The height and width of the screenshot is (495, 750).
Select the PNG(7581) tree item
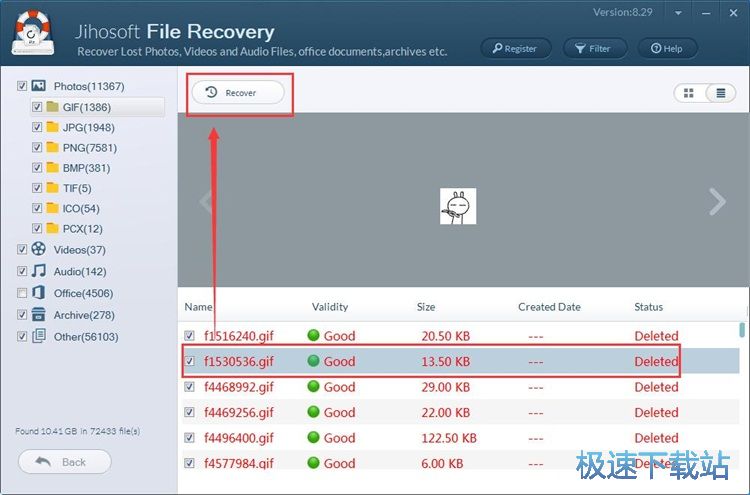pyautogui.click(x=90, y=148)
